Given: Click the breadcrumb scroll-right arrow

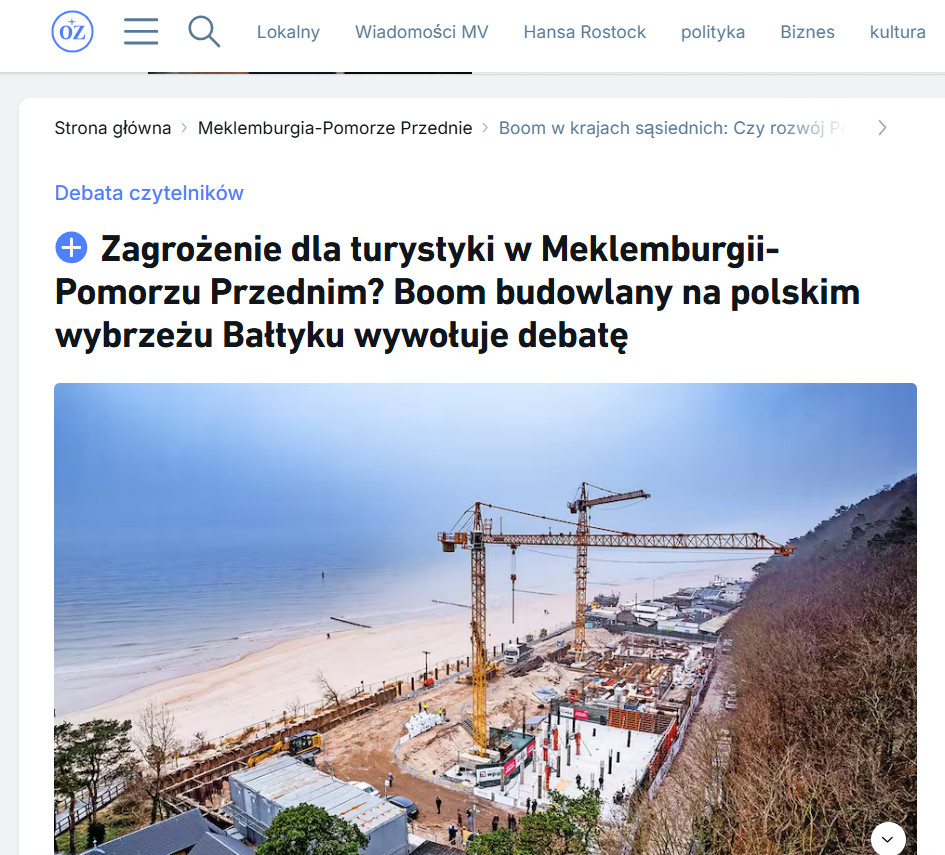Looking at the screenshot, I should [x=882, y=128].
